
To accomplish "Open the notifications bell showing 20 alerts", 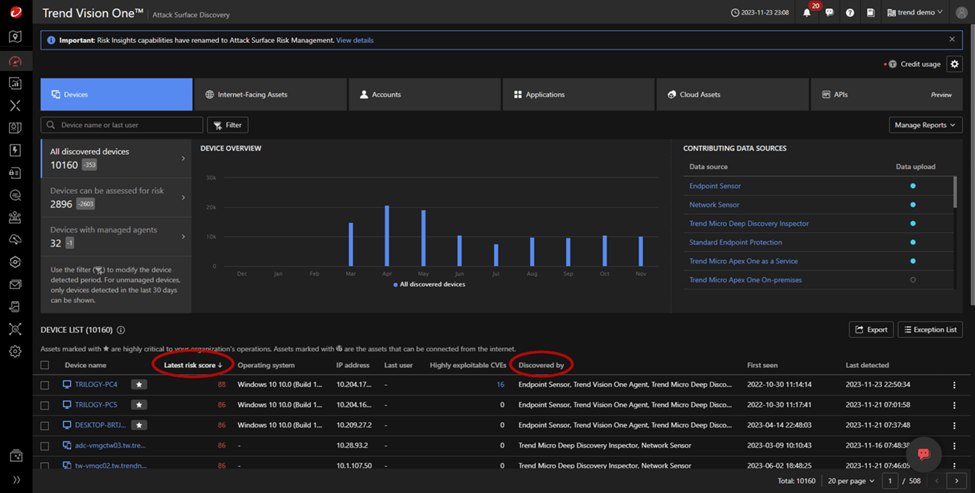I will click(x=807, y=12).
